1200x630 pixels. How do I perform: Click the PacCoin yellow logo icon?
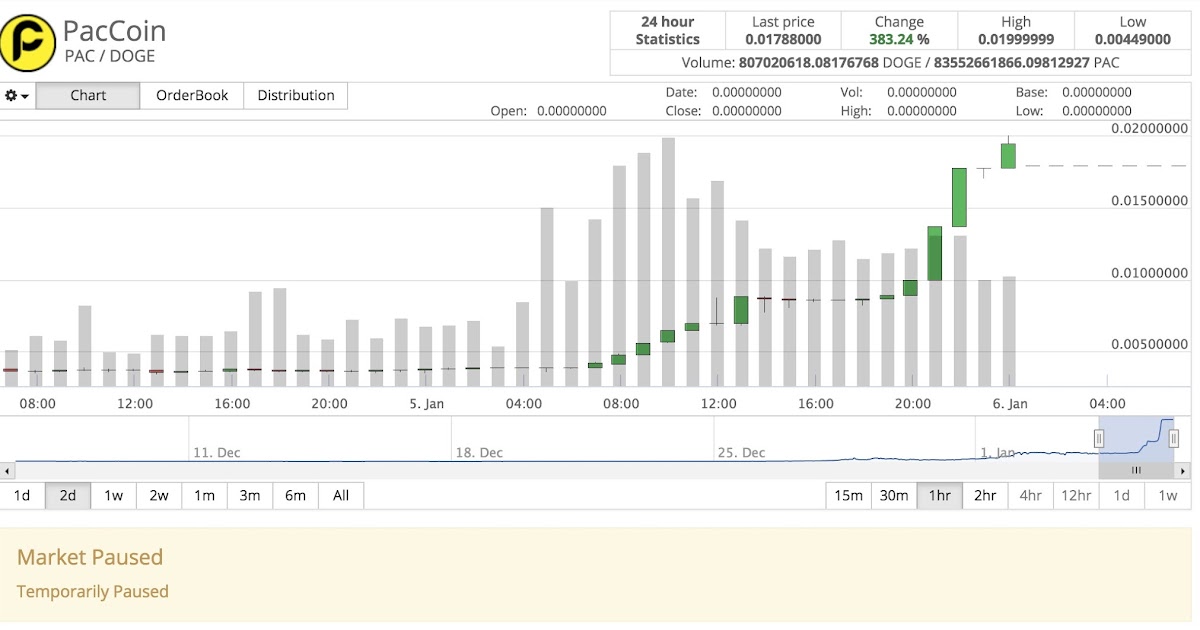[27, 43]
